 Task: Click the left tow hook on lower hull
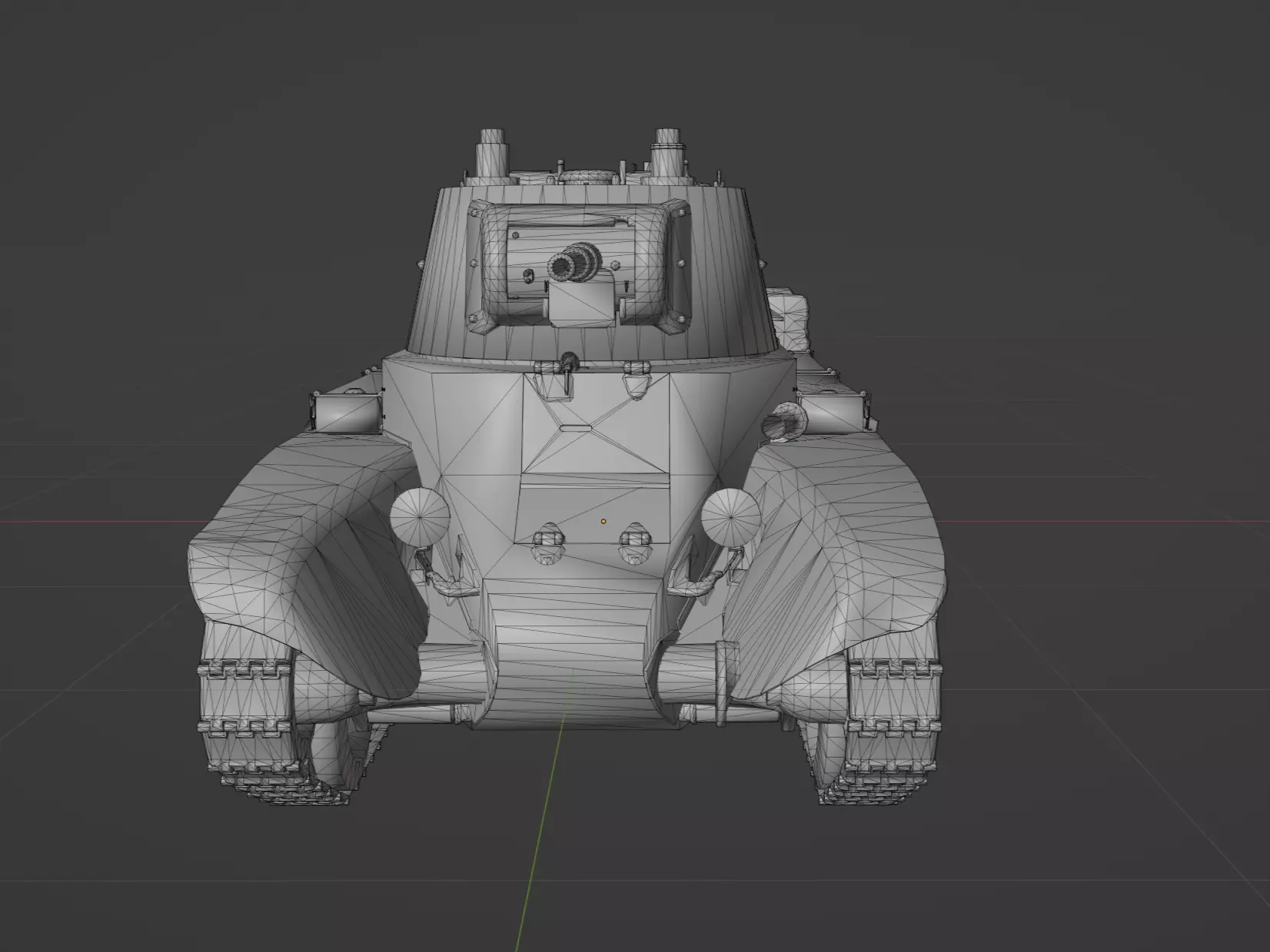pyautogui.click(x=547, y=542)
